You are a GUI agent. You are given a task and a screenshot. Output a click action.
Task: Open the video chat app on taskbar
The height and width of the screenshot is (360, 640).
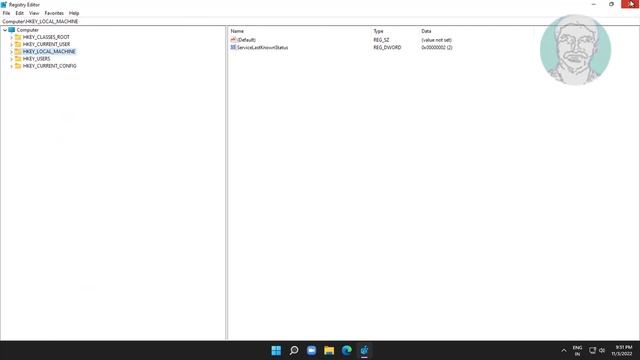point(311,350)
